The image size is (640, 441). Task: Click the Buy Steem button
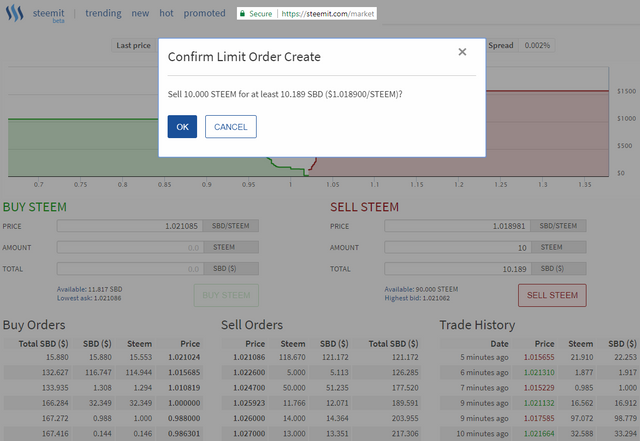pyautogui.click(x=226, y=295)
